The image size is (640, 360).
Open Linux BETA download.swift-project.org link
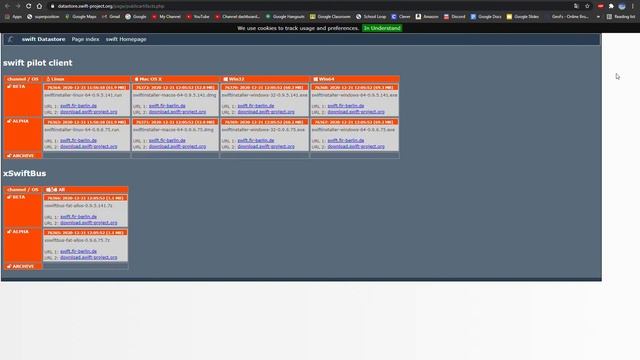tap(89, 112)
